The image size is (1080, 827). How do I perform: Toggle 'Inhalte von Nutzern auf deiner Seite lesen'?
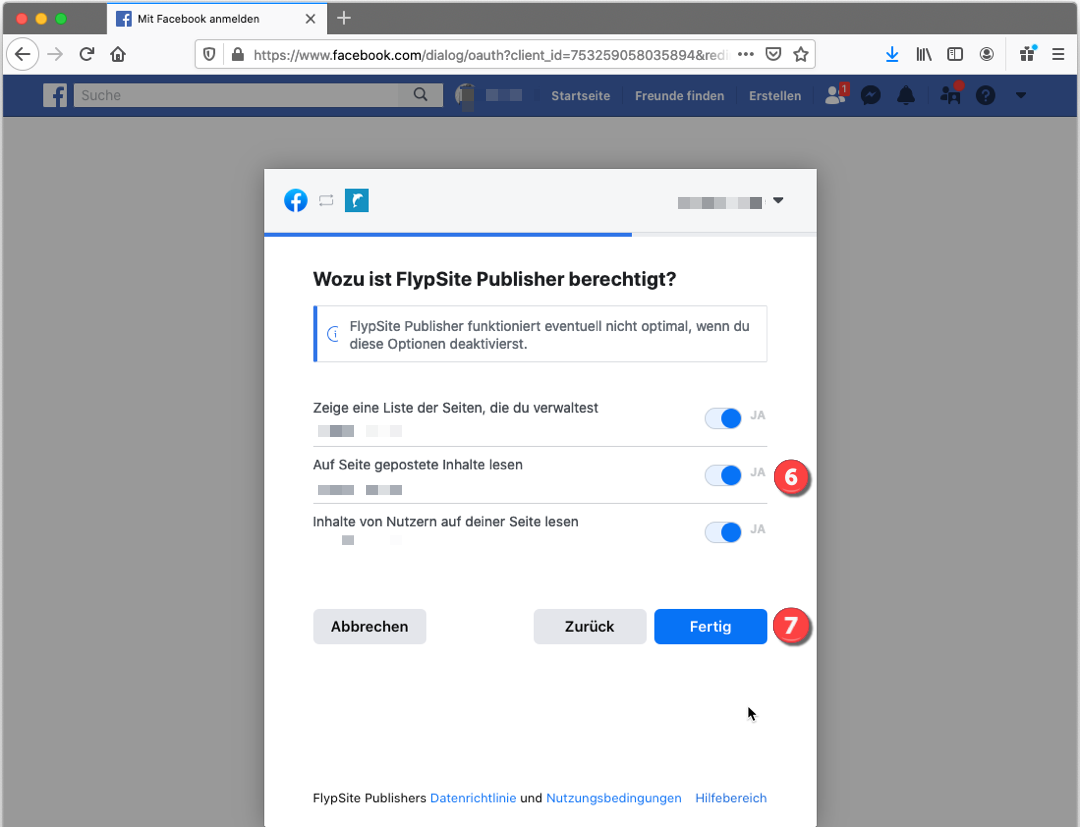point(723,532)
